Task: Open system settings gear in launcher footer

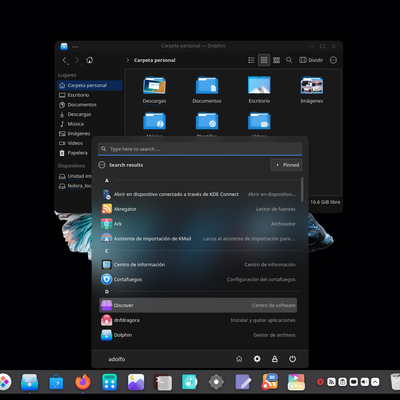Action: 257,359
